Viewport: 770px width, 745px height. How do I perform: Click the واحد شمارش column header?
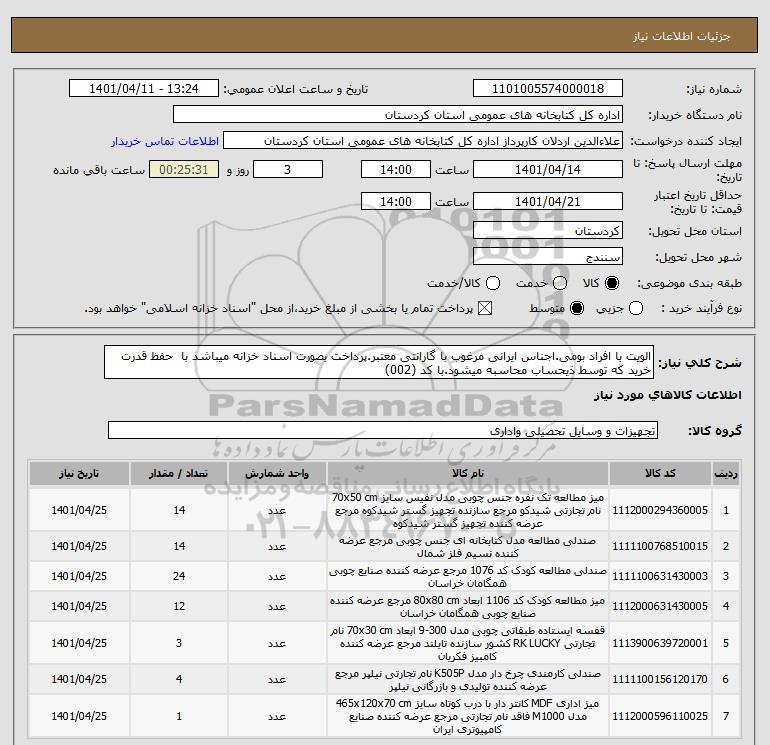click(277, 473)
